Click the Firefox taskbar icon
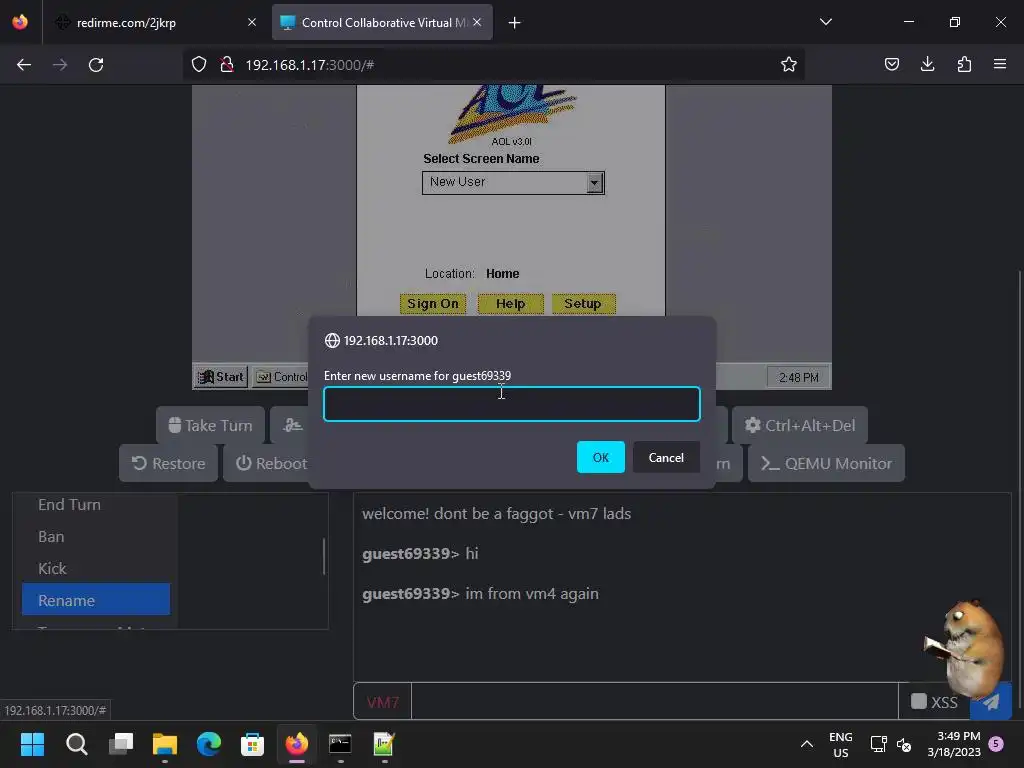The width and height of the screenshot is (1024, 768). point(296,744)
